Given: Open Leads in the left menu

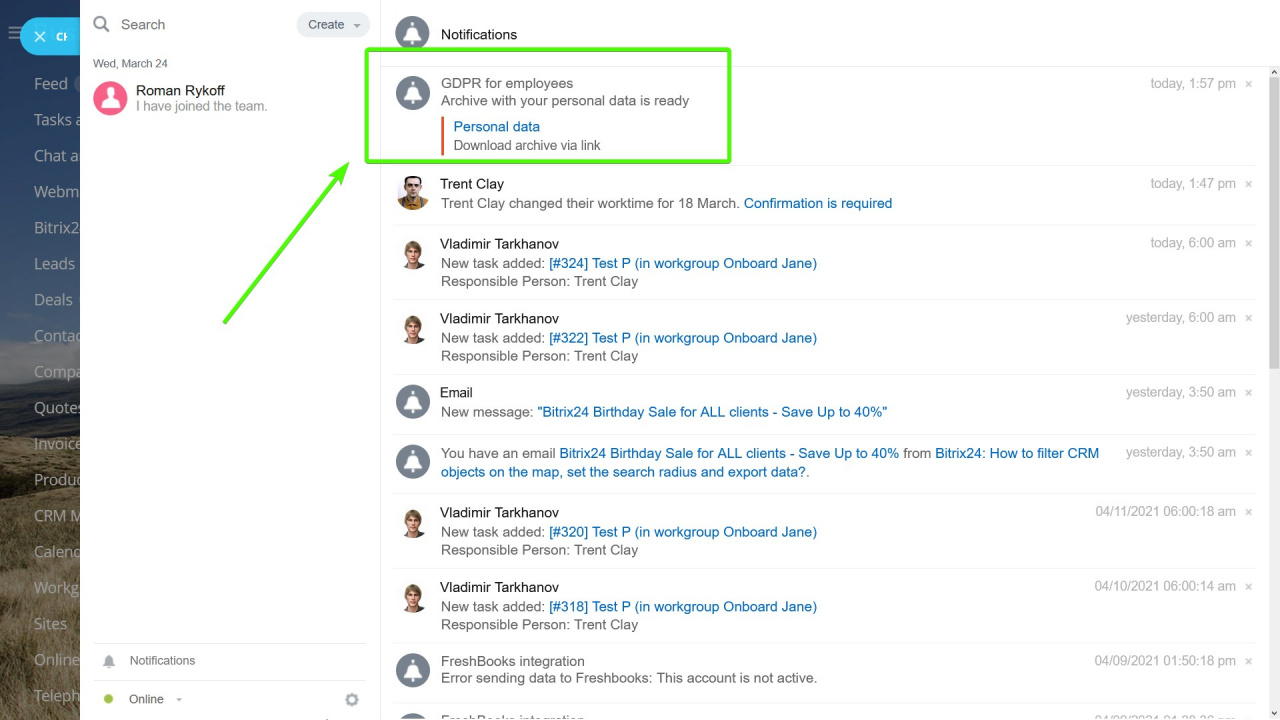Looking at the screenshot, I should pyautogui.click(x=54, y=264).
